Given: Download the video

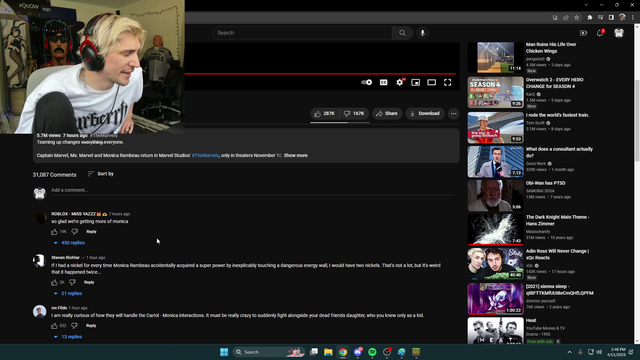Looking at the screenshot, I should pos(425,113).
